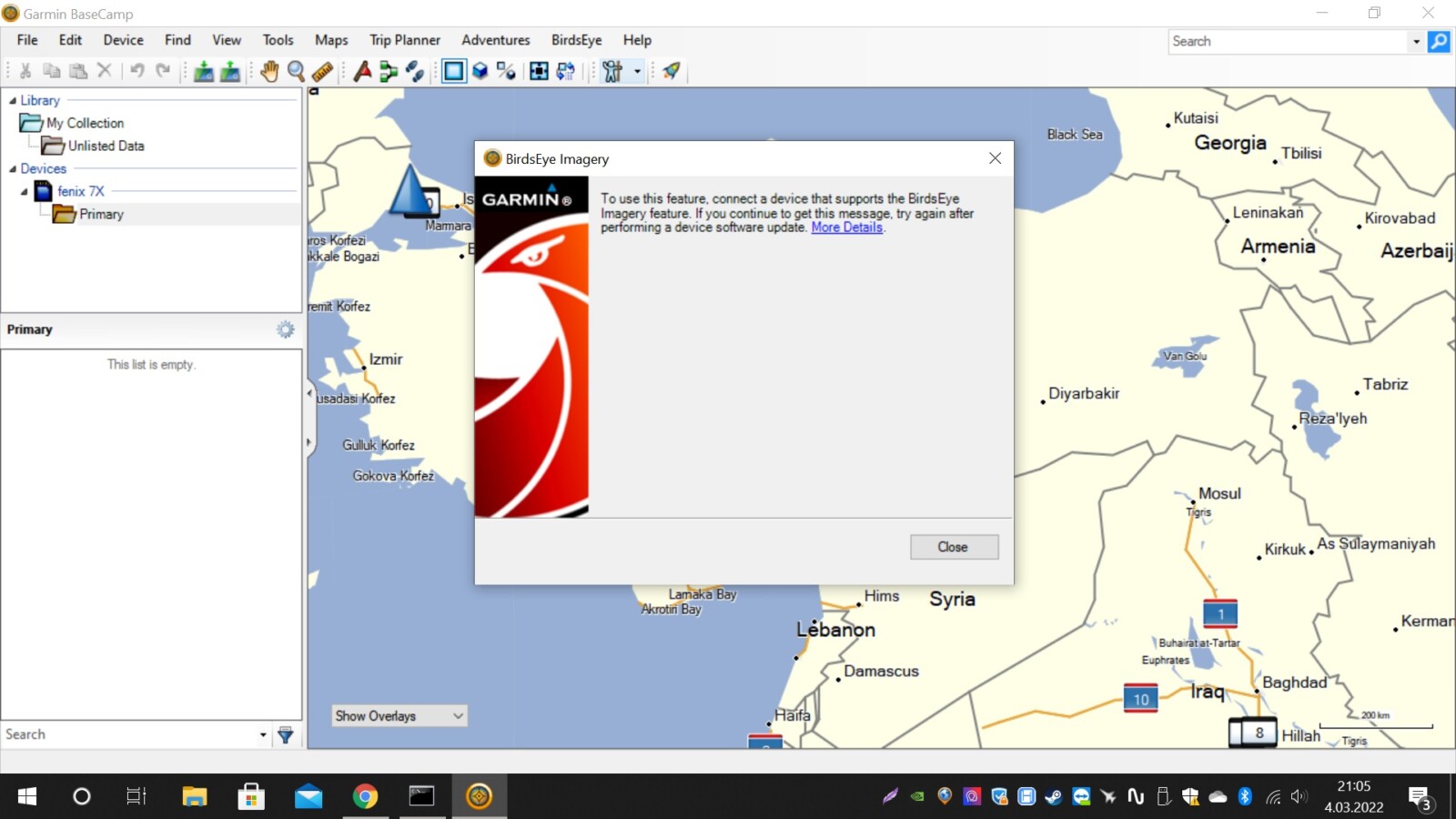Screen dimensions: 1456x819
Task: Collapse the Devices tree section
Action: [x=13, y=168]
